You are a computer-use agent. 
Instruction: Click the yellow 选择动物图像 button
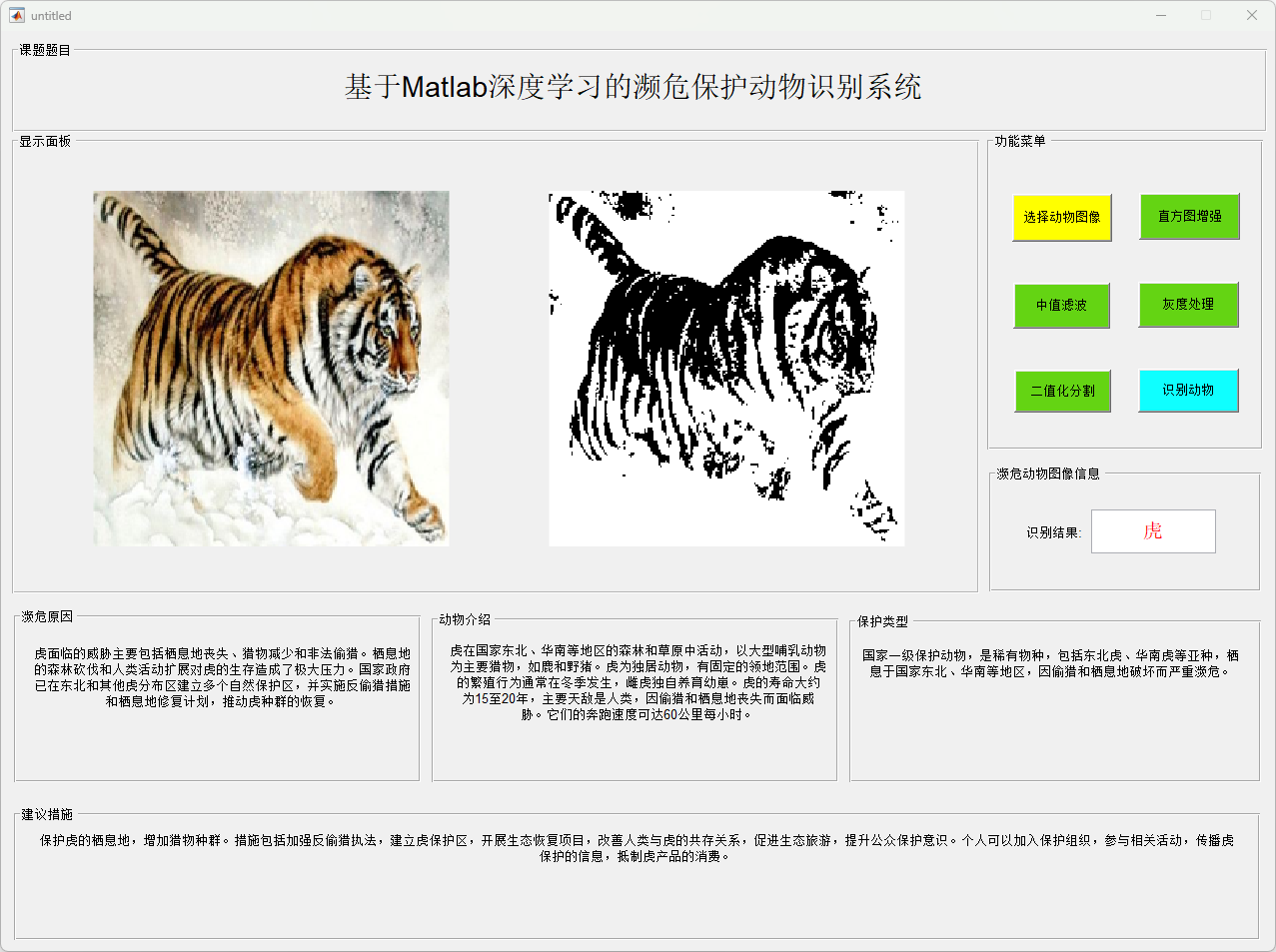1062,218
